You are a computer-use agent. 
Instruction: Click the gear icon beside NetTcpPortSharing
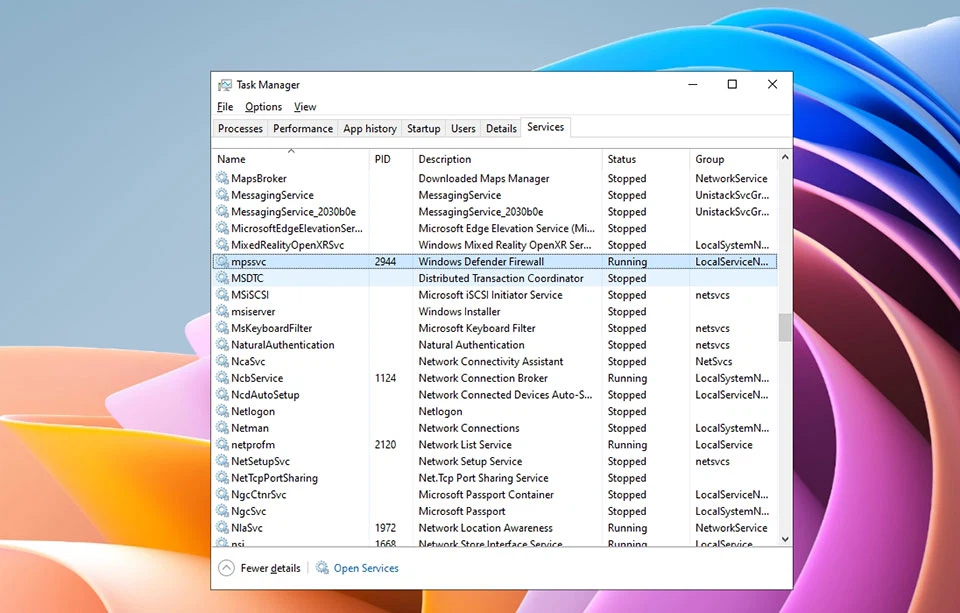222,478
